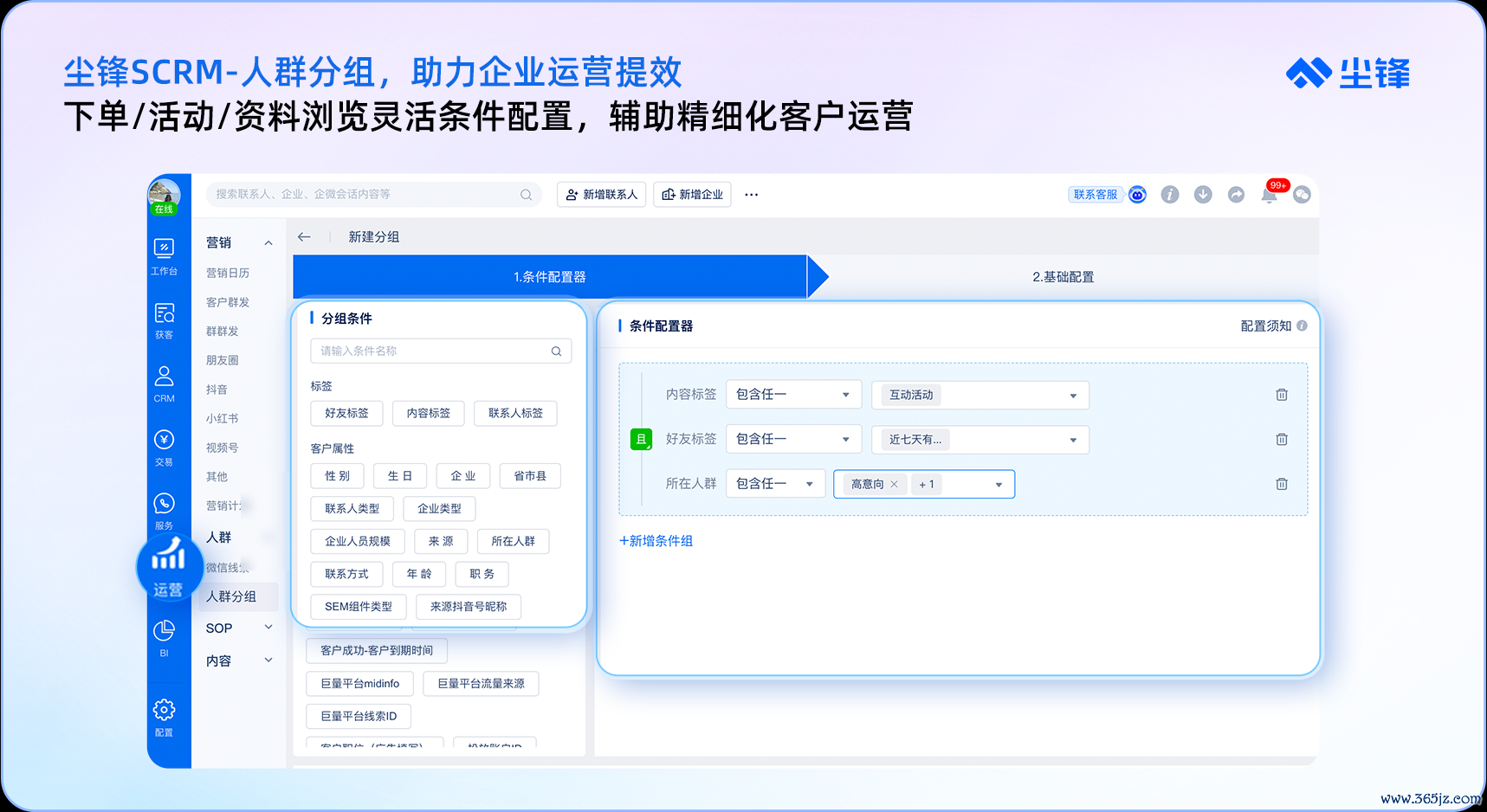Image resolution: width=1487 pixels, height=812 pixels.
Task: Expand the 内容 menu section
Action: (268, 661)
